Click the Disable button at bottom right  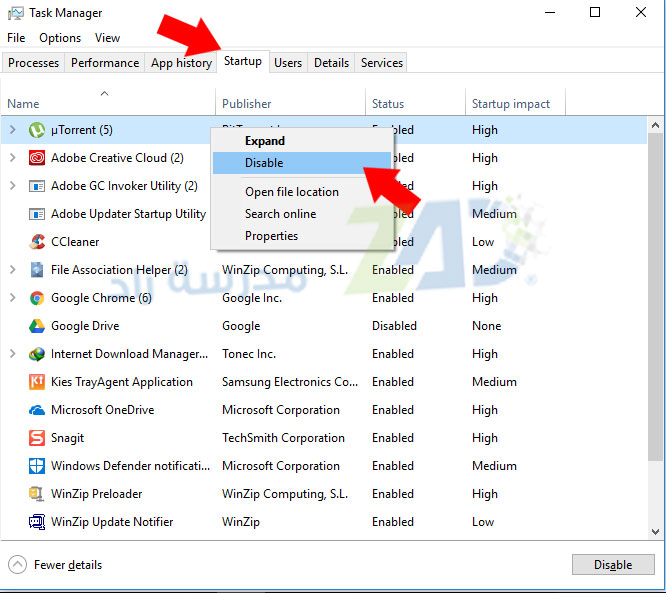click(613, 565)
